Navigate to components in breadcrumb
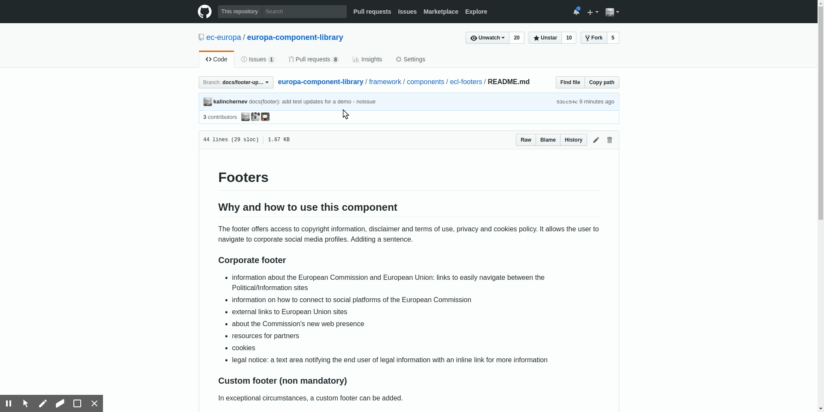The image size is (824, 412). [x=425, y=82]
